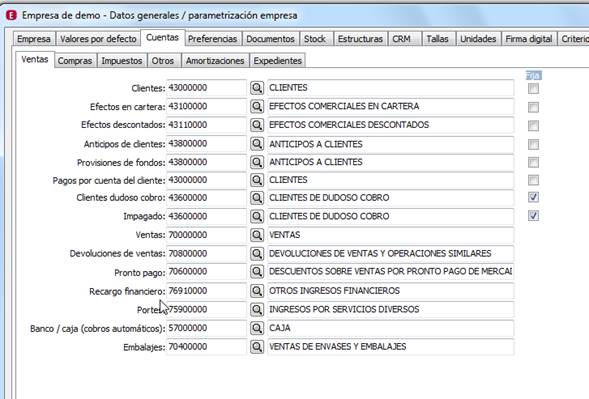Select the Expedientes sub-tab
The image size is (589, 399).
[x=278, y=61]
